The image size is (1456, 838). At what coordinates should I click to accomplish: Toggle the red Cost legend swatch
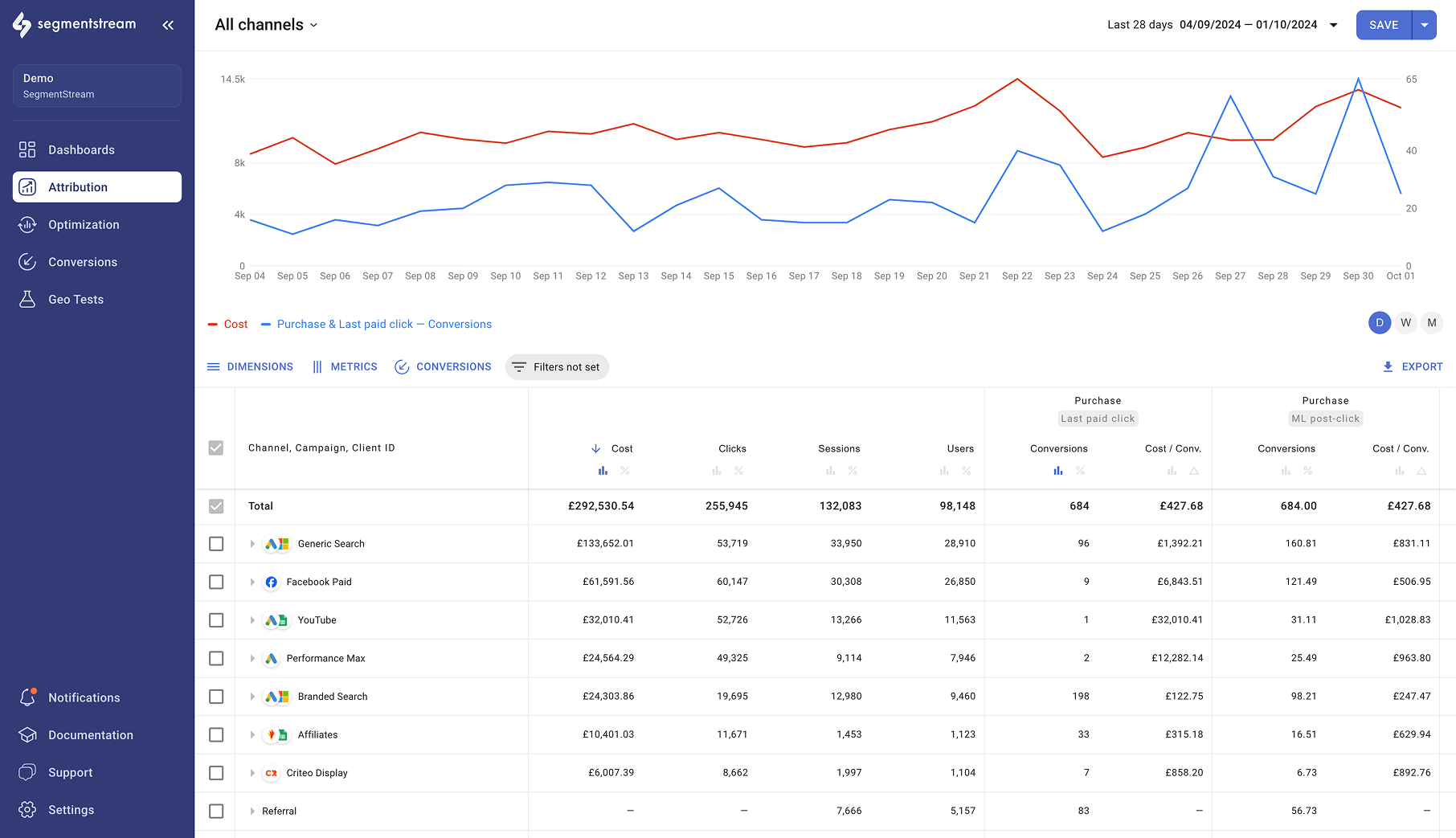[213, 325]
